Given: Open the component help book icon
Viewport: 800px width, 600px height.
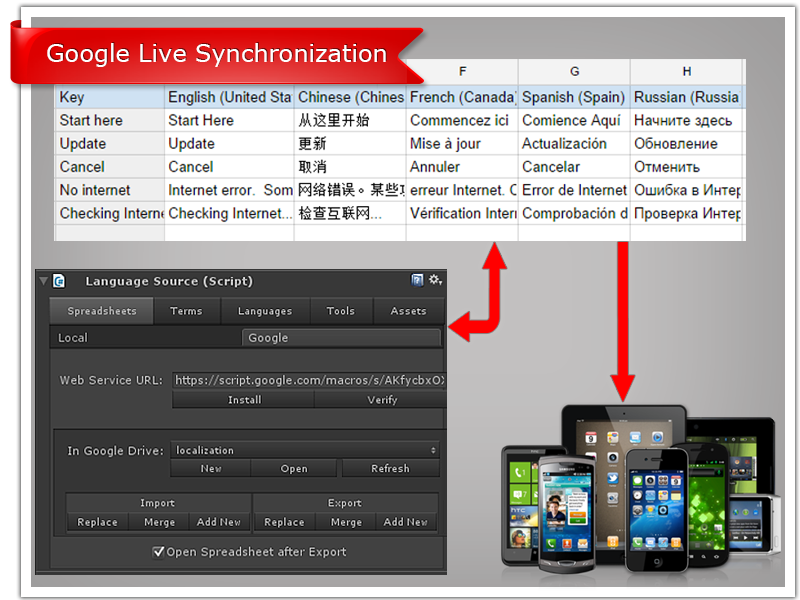Looking at the screenshot, I should (418, 281).
